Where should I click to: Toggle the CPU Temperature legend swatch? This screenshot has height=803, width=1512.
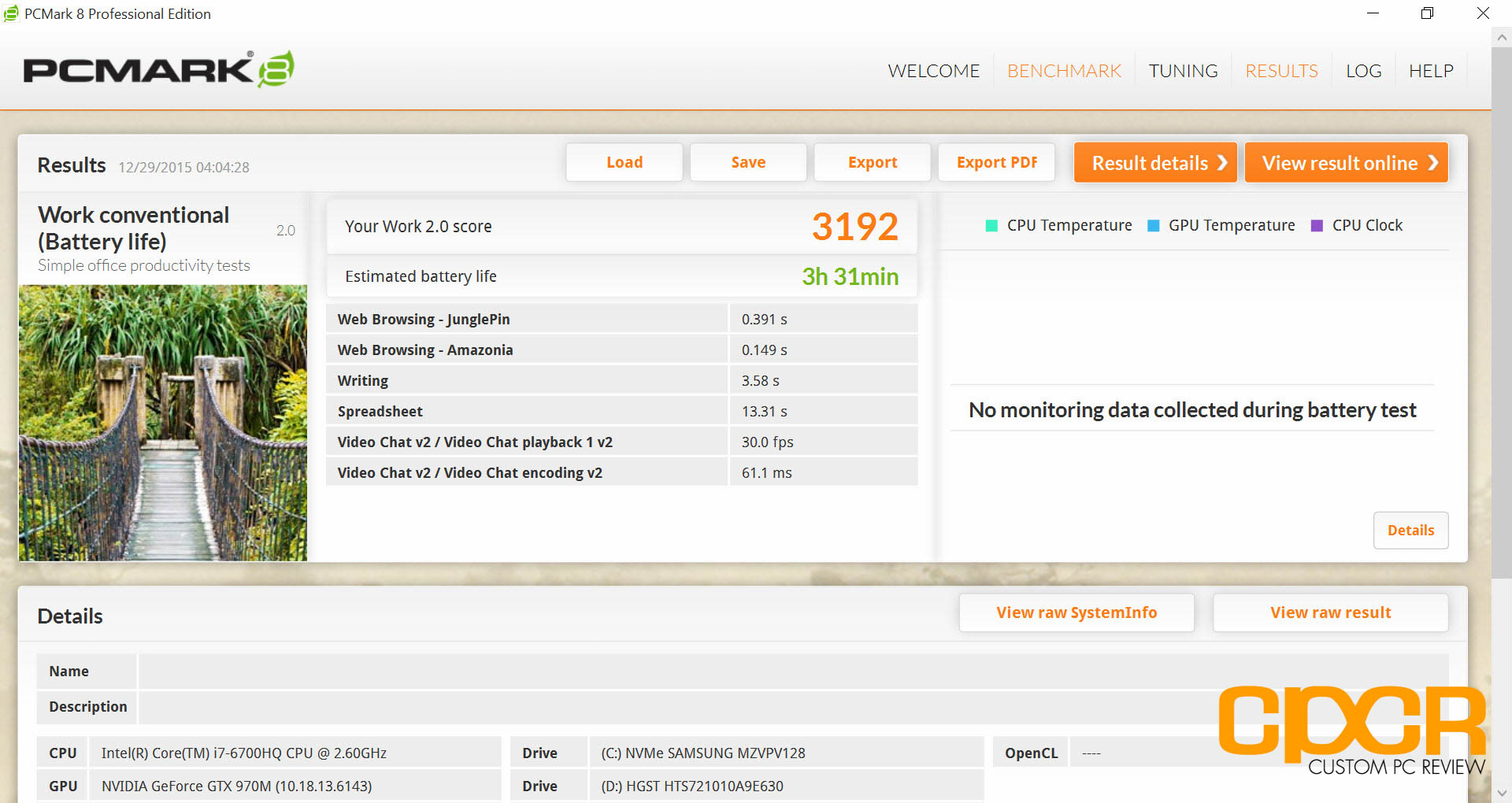(991, 226)
